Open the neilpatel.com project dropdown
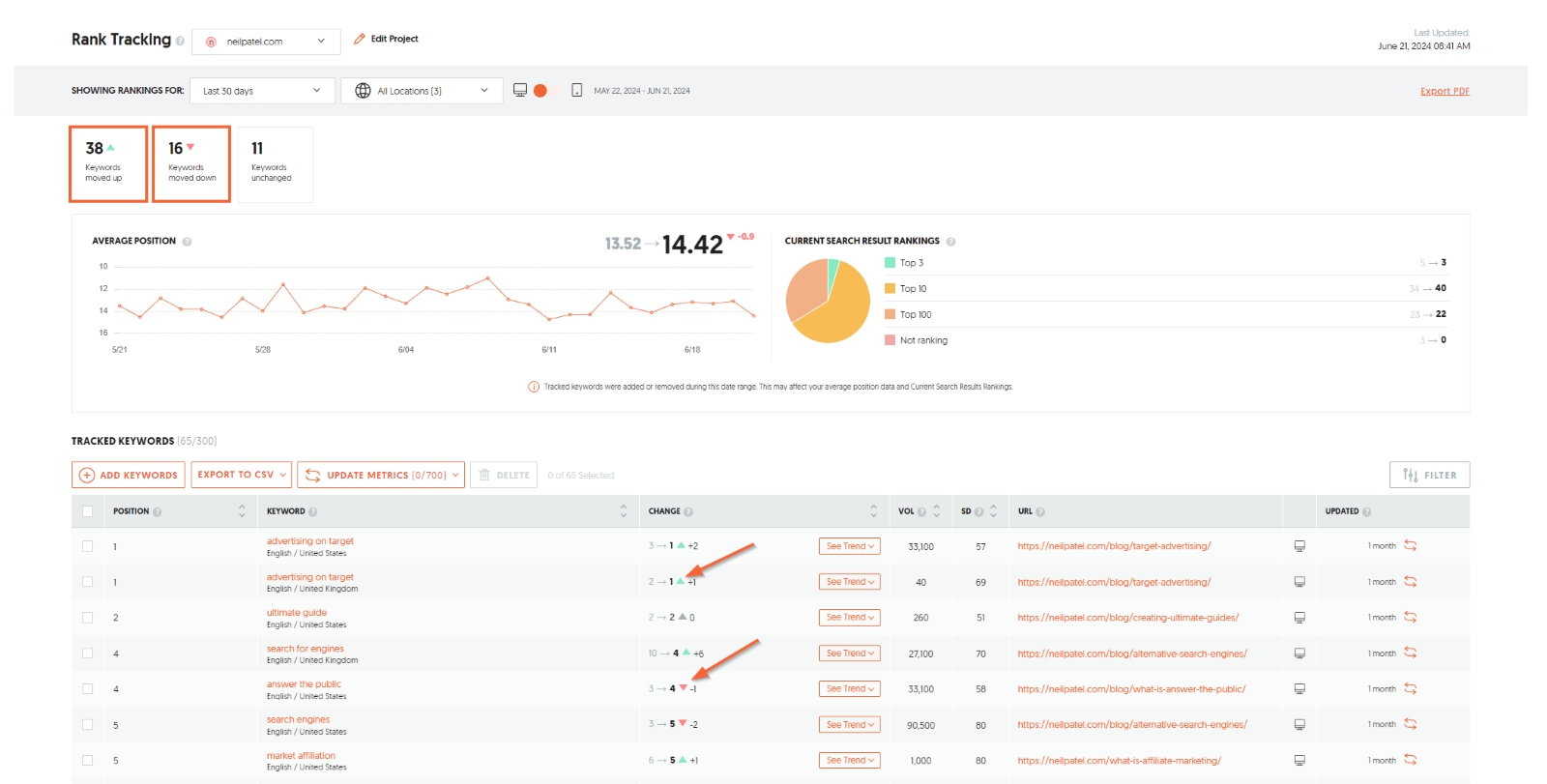 coord(266,42)
